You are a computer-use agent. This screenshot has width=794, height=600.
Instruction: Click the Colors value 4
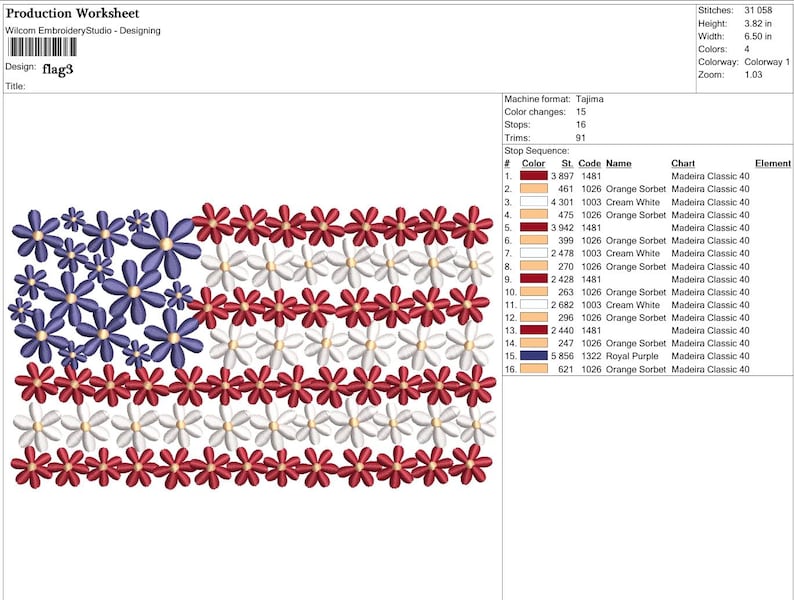click(747, 49)
